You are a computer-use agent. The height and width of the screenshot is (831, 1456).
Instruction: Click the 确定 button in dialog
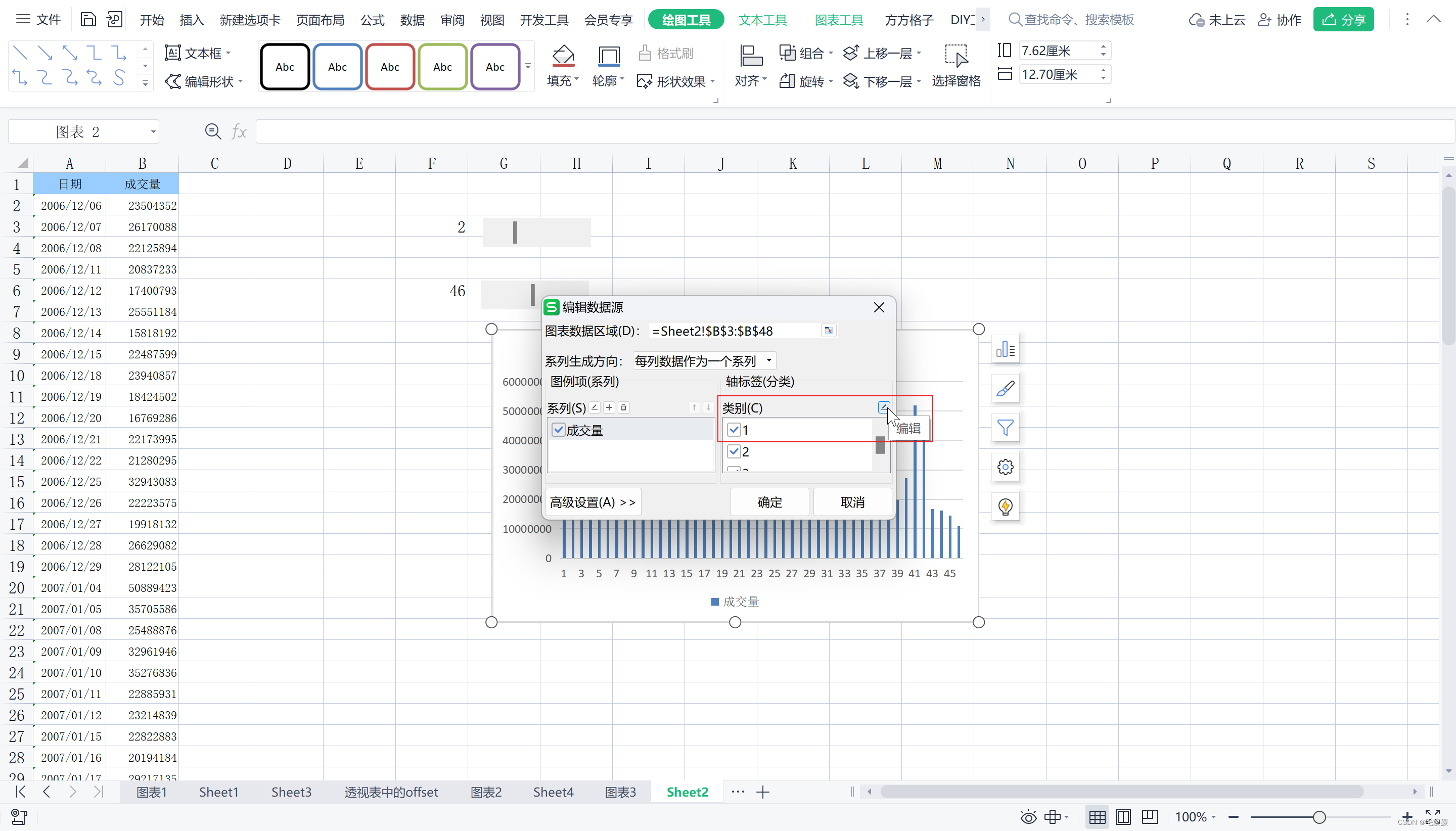(x=769, y=502)
